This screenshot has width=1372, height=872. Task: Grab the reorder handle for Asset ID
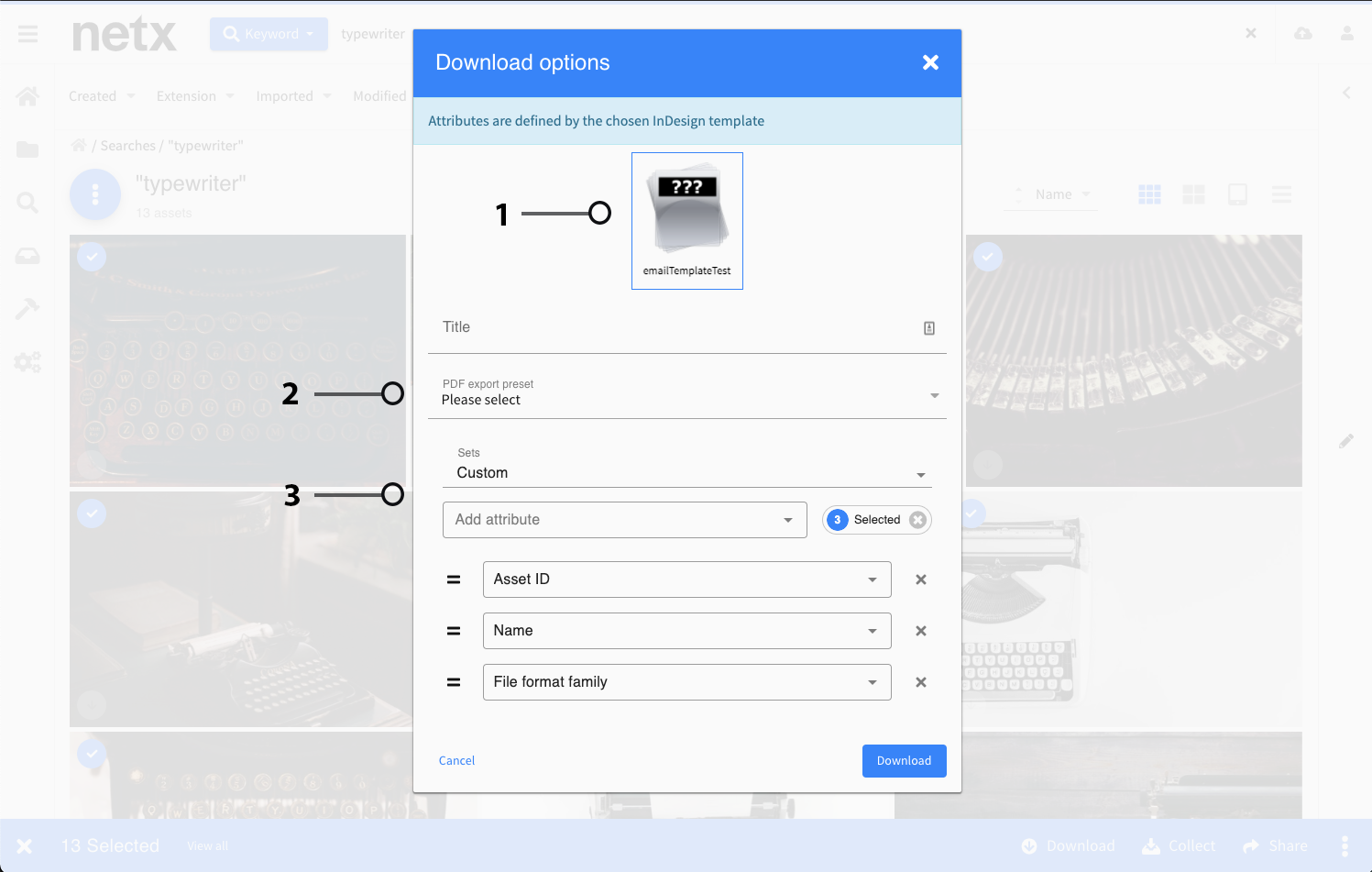[454, 579]
